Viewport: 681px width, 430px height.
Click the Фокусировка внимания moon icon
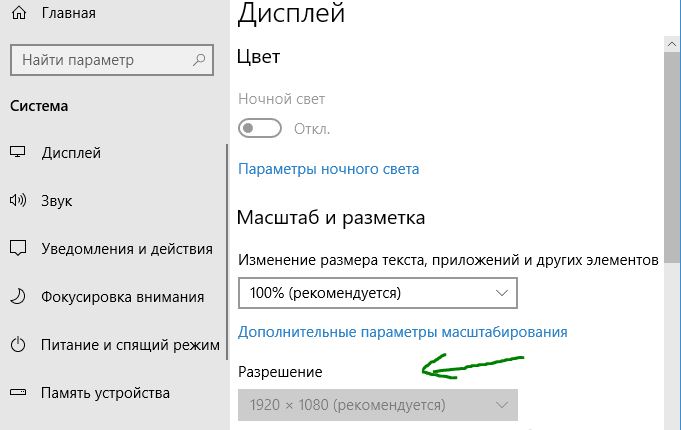pyautogui.click(x=18, y=297)
